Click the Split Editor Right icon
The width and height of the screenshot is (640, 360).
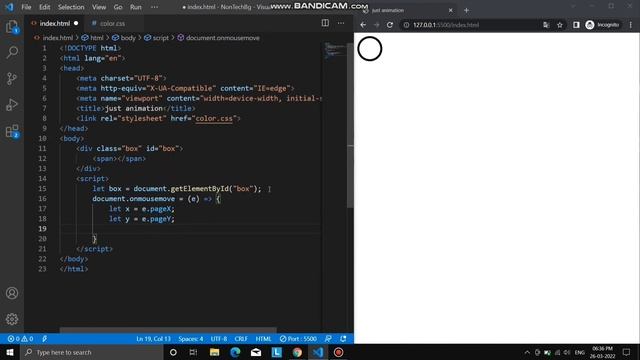tap(325, 23)
